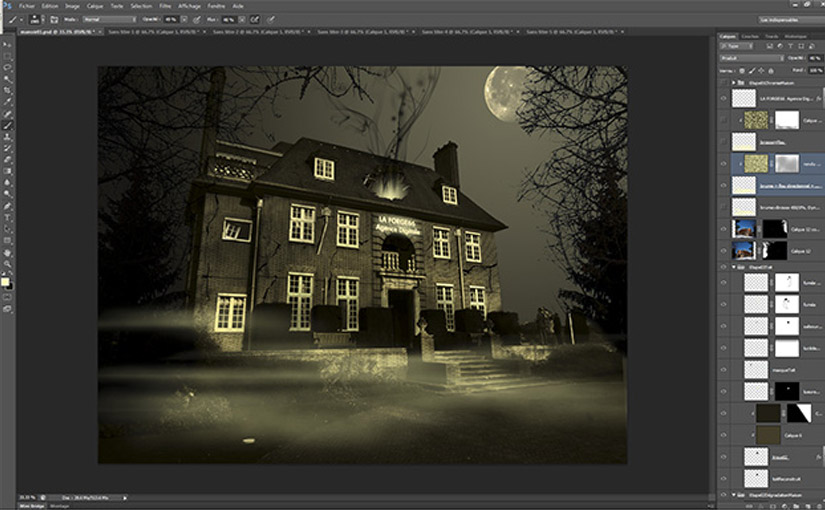Select the Hand tool
The width and height of the screenshot is (825, 510).
tap(7, 252)
